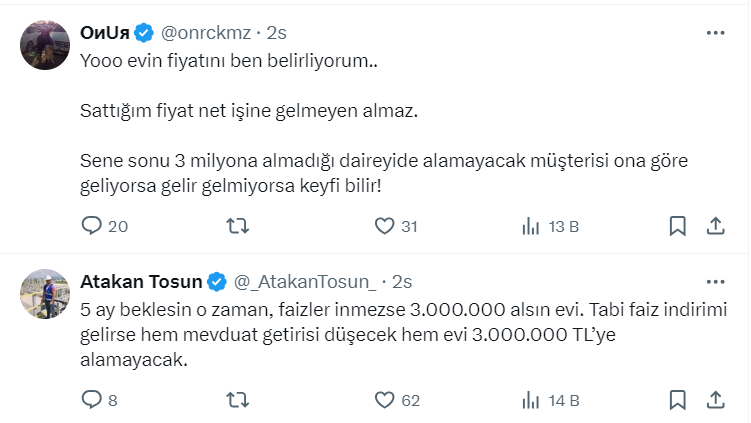Click the first tweet's 2s timestamp

tap(277, 33)
